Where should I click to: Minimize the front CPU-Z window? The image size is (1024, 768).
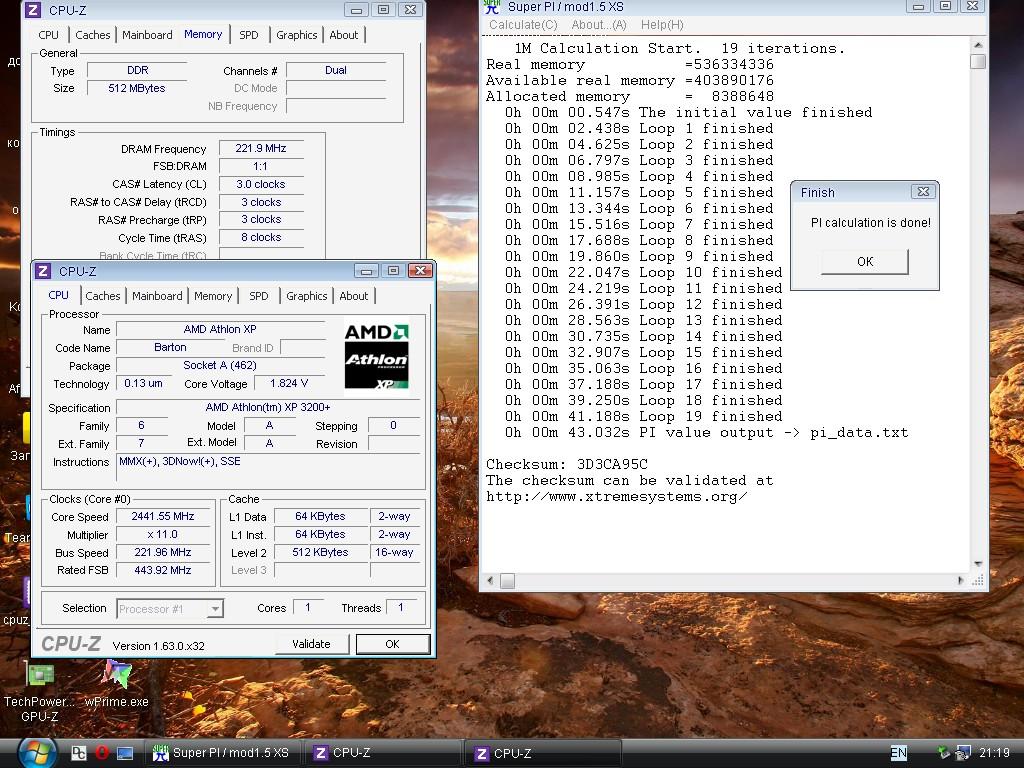(366, 271)
